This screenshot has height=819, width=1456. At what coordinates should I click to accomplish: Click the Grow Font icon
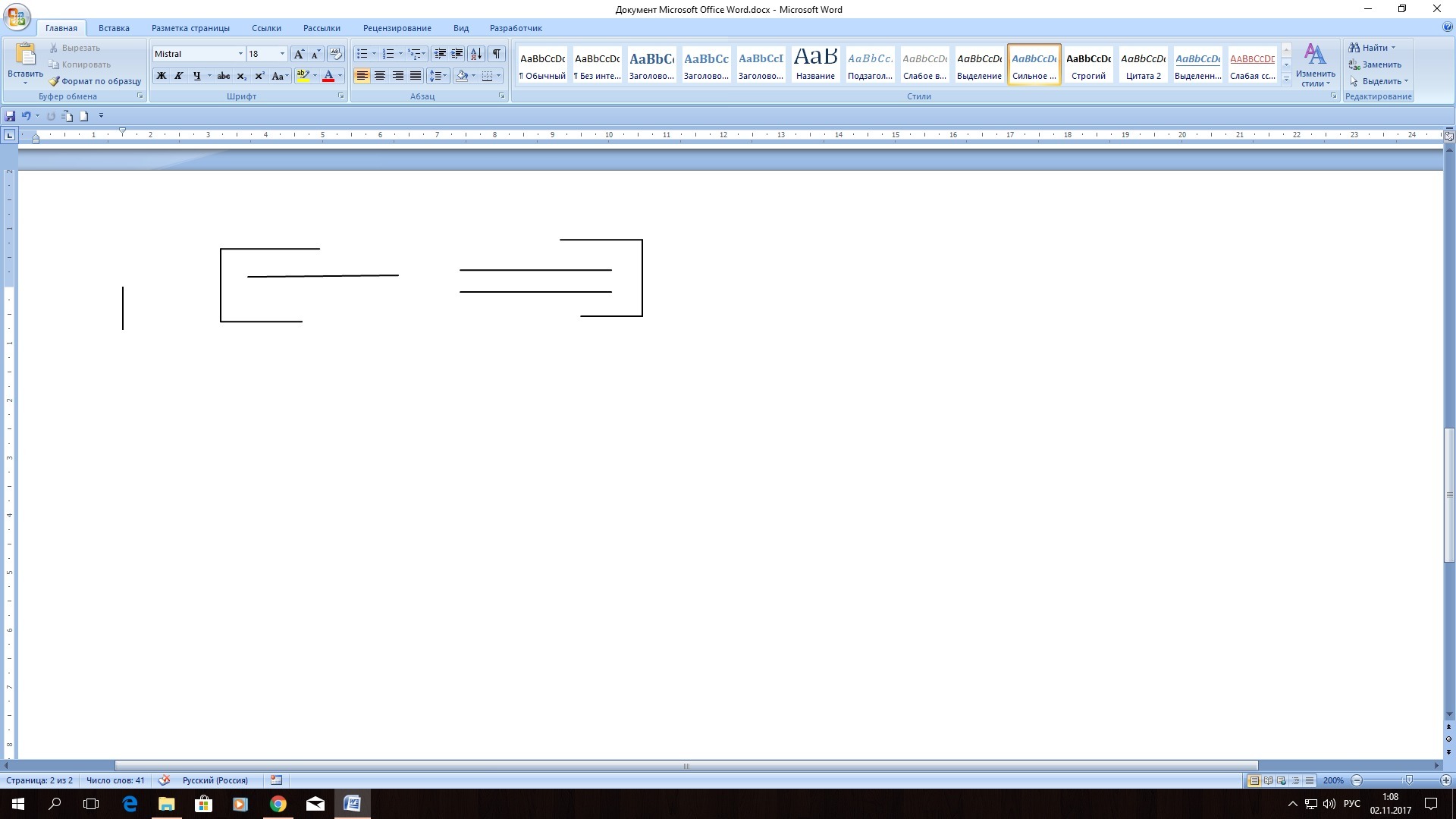299,54
